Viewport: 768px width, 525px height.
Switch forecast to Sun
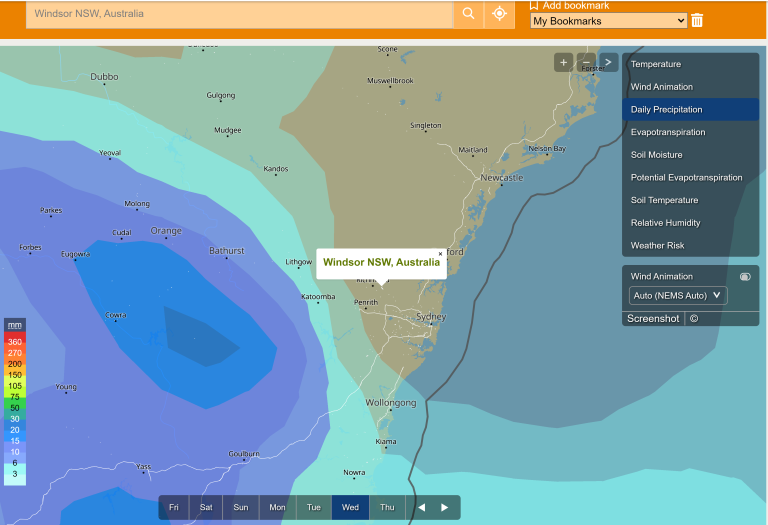(240, 507)
